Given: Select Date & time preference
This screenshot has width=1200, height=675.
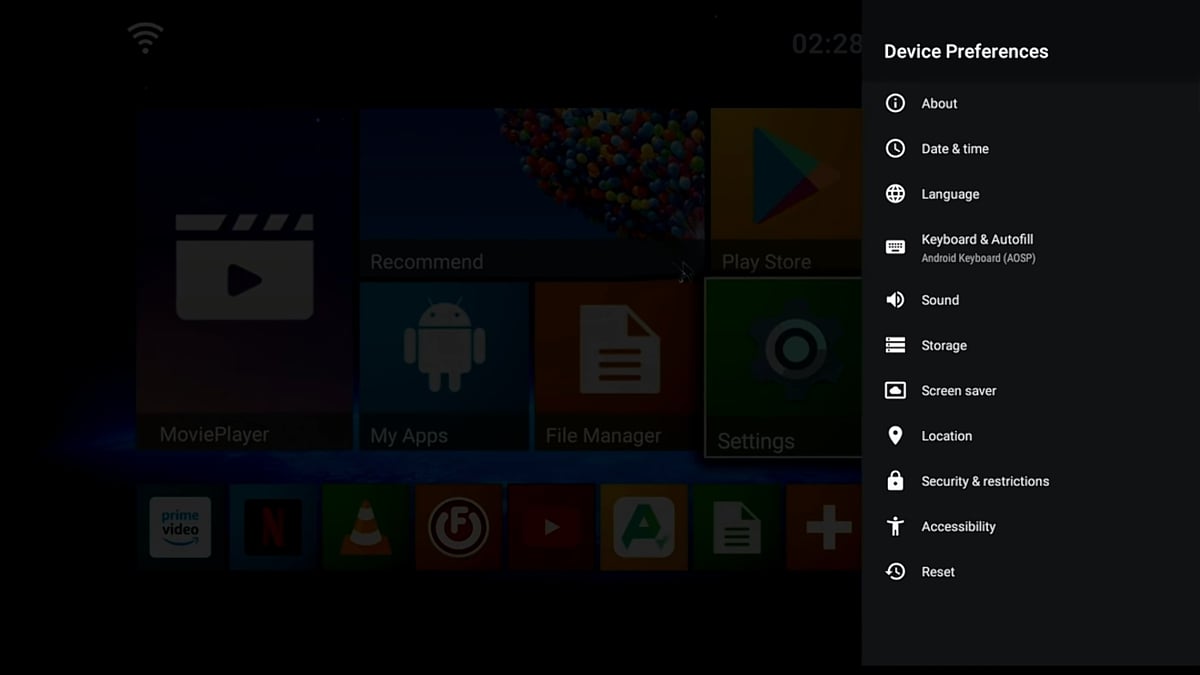Looking at the screenshot, I should tap(1031, 148).
